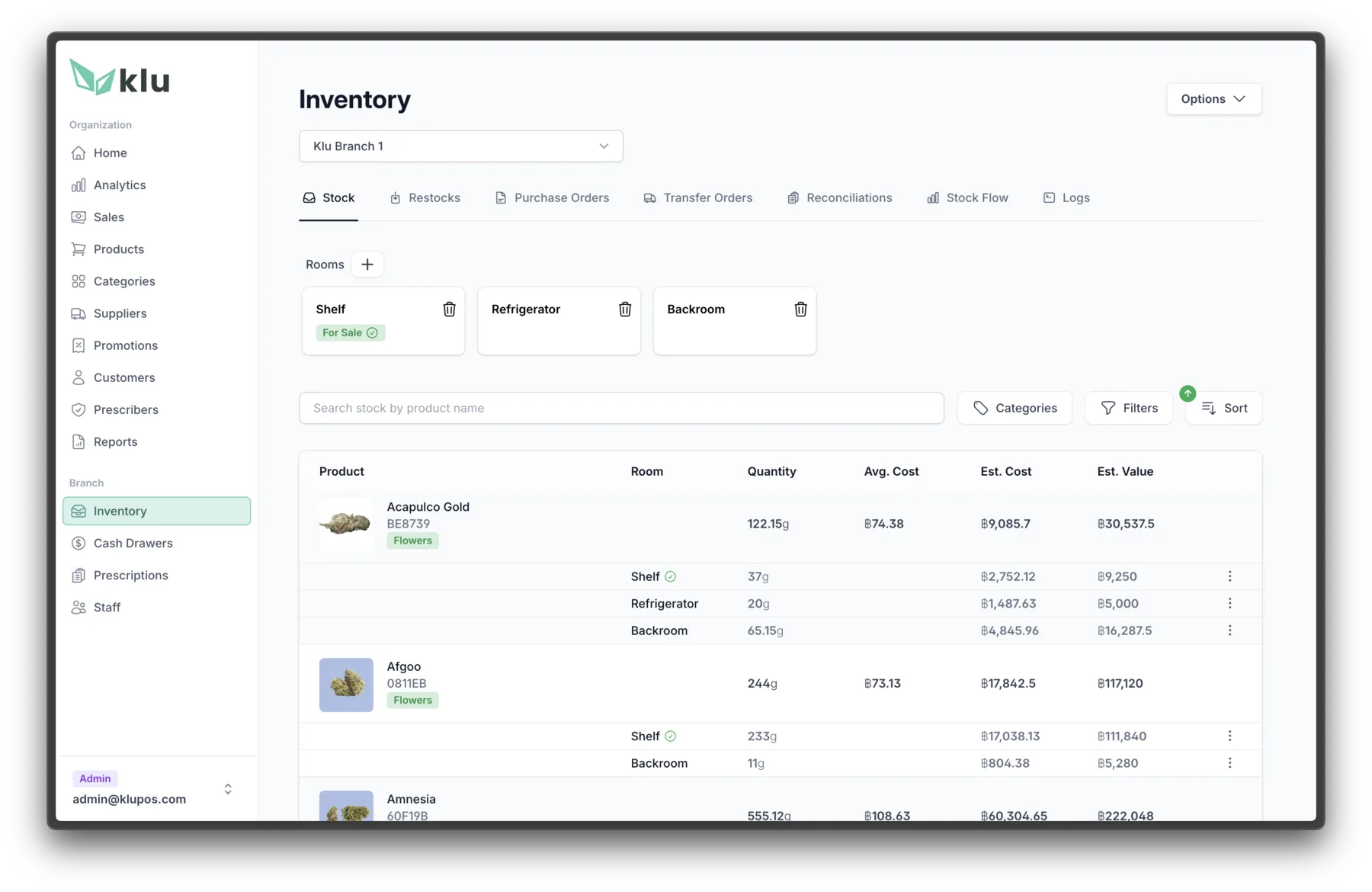
Task: Click the Afgoo product name
Action: pos(403,666)
